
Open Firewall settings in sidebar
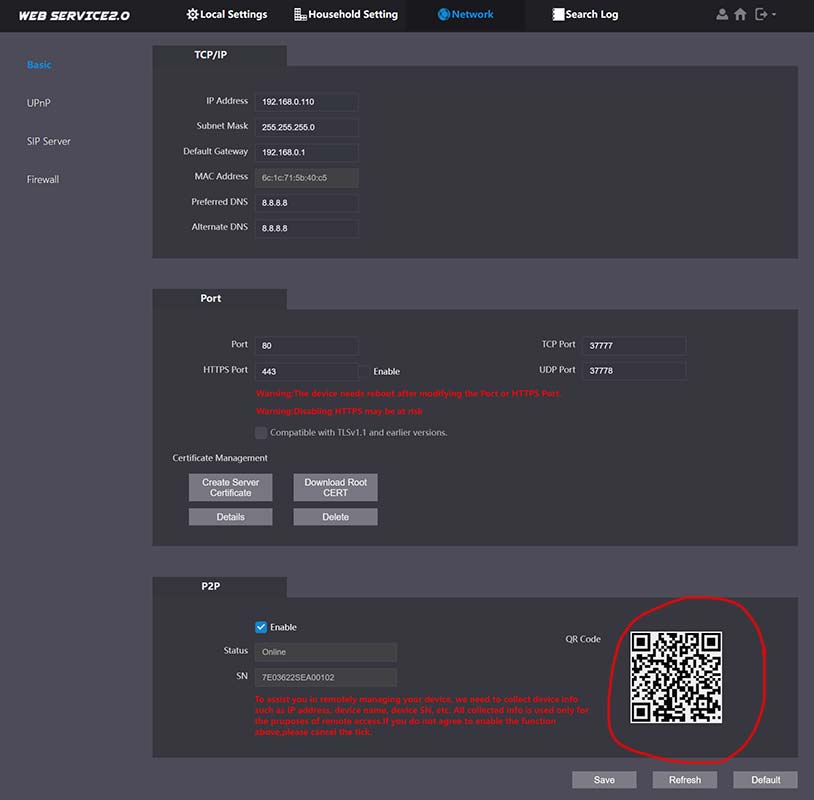[x=43, y=179]
